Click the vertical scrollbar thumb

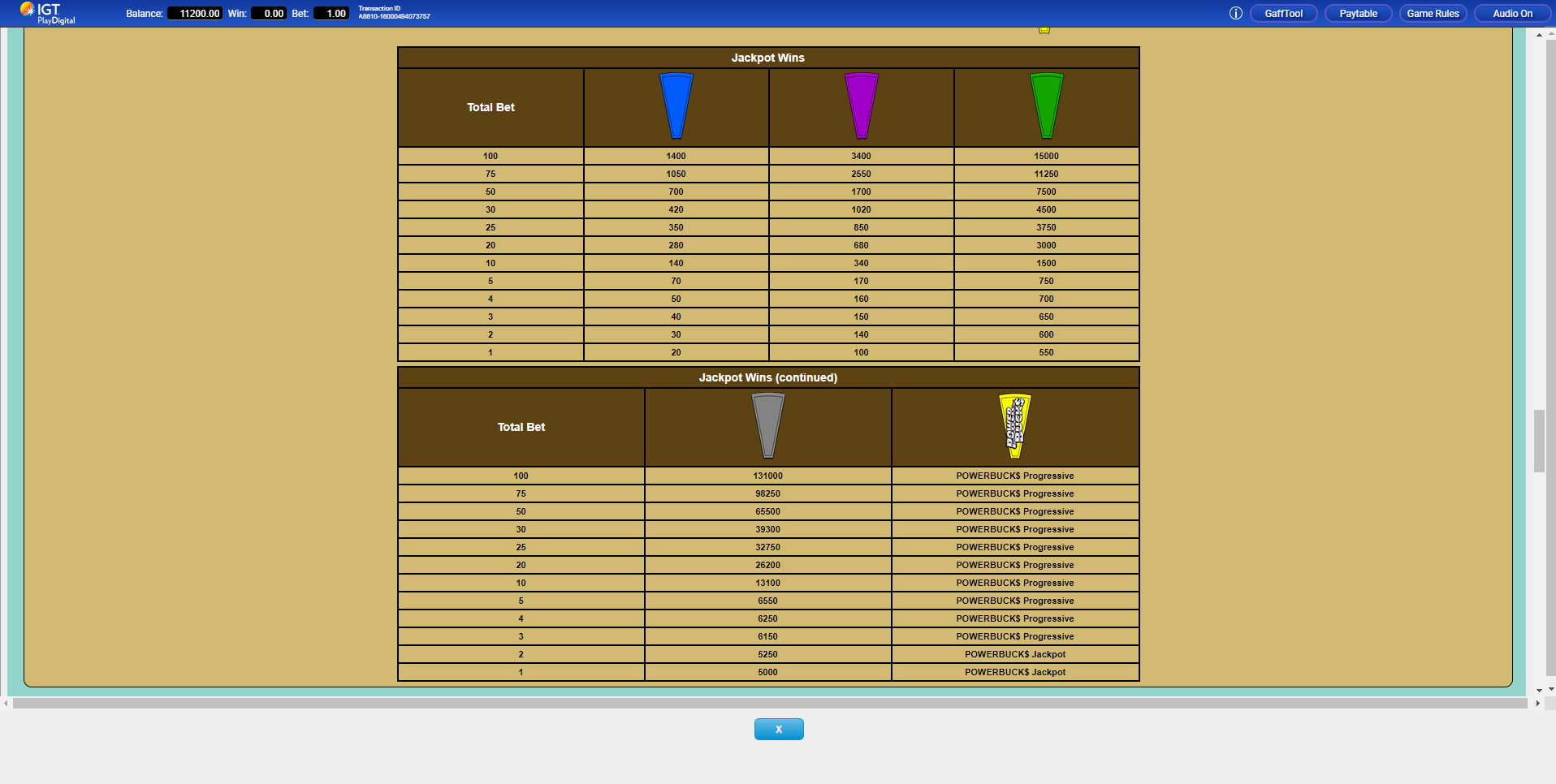tap(1539, 441)
